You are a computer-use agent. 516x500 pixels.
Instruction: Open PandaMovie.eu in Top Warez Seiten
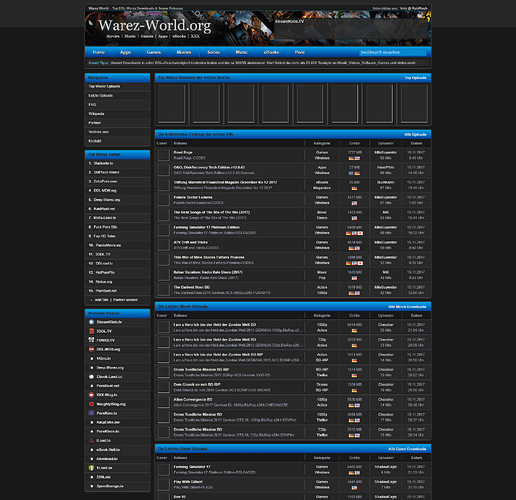pyautogui.click(x=108, y=245)
